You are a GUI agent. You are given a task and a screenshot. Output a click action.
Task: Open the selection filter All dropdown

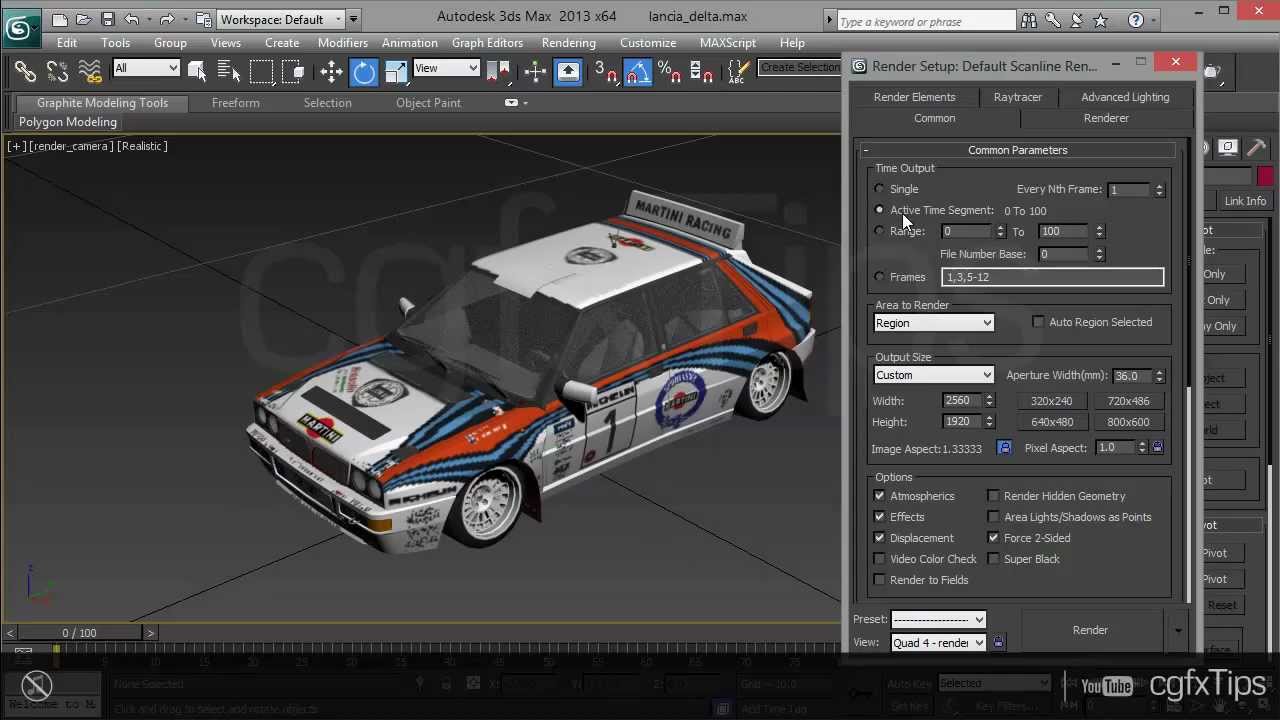146,68
